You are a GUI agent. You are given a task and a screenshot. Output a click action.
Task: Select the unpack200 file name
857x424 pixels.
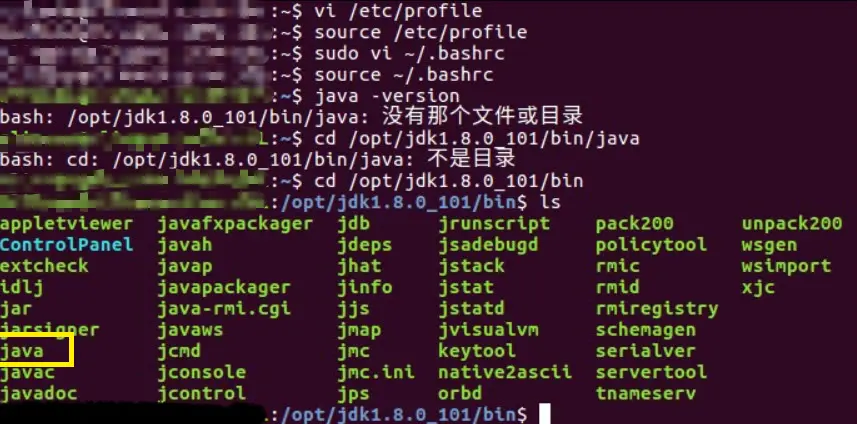tap(792, 224)
